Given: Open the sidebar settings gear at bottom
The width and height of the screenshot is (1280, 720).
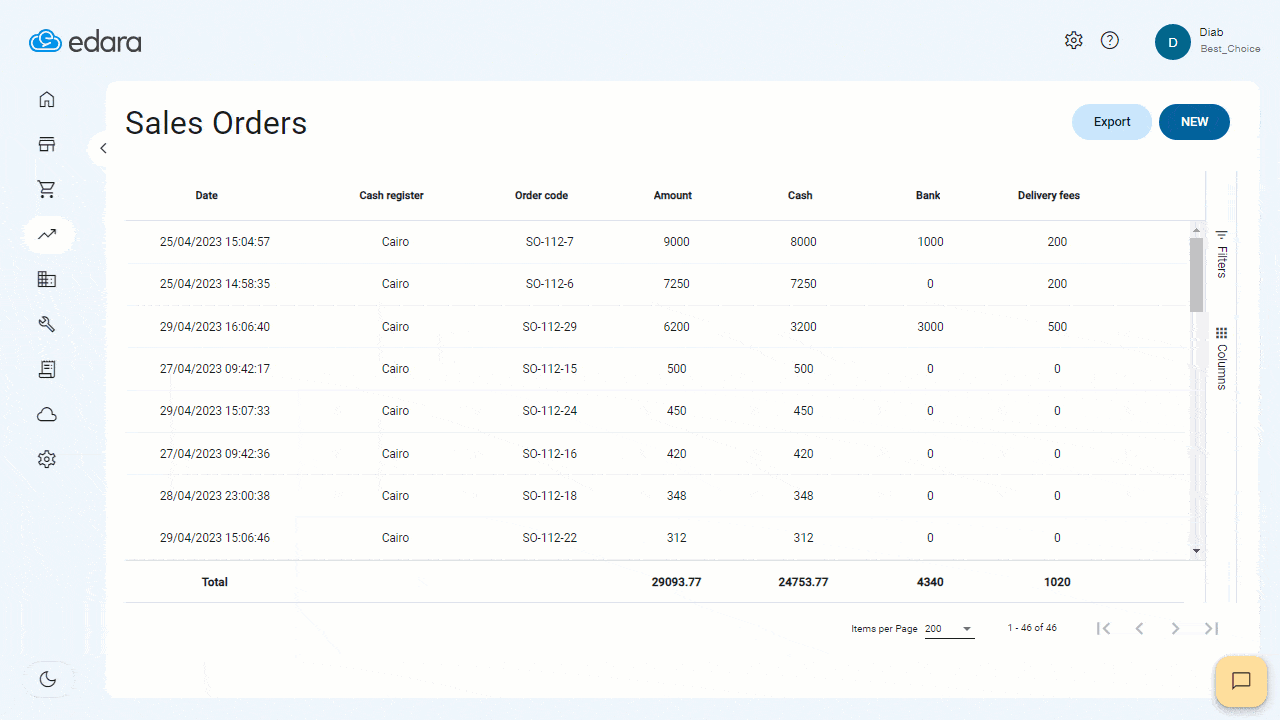Looking at the screenshot, I should [x=47, y=459].
